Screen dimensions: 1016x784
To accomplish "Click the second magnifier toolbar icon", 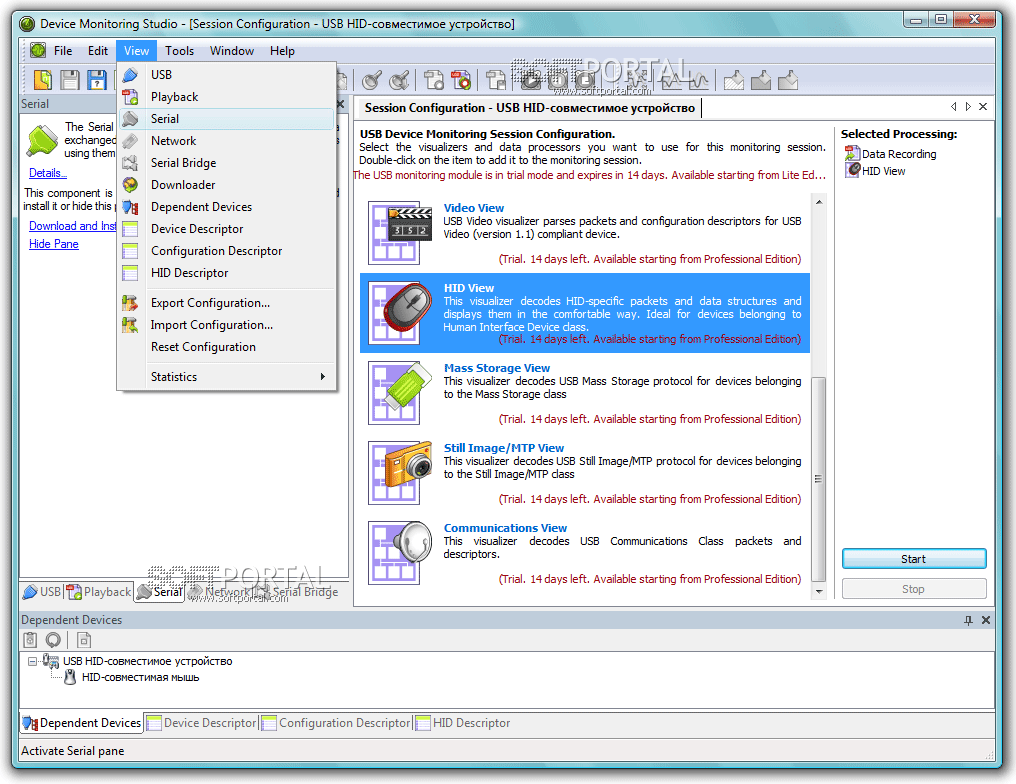I will pos(399,80).
